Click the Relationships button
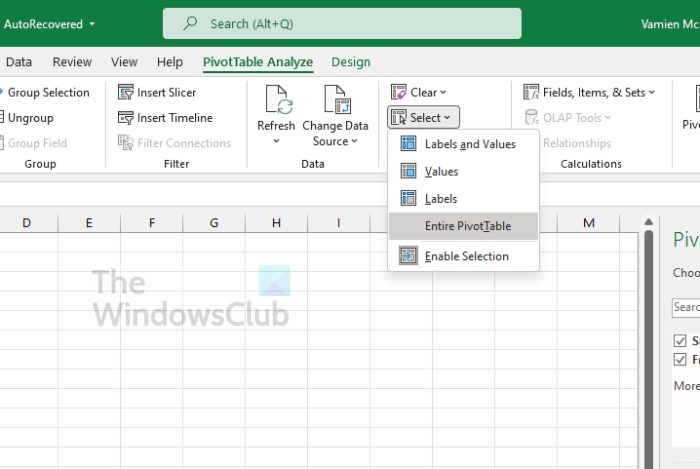The width and height of the screenshot is (700, 469). 577,143
